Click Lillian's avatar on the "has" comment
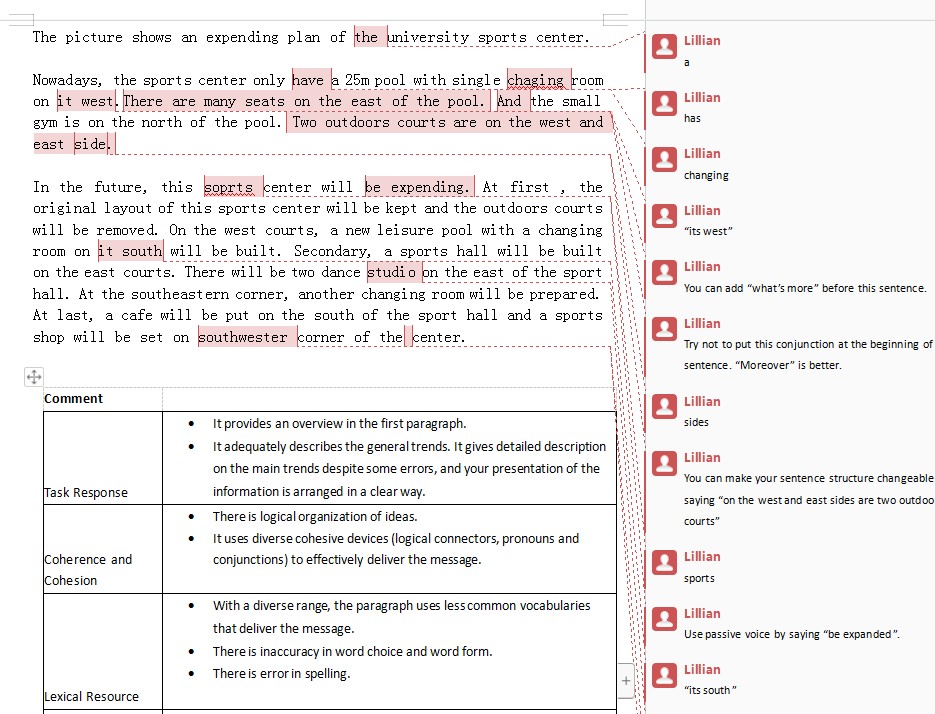The height and width of the screenshot is (714, 935). coord(664,103)
